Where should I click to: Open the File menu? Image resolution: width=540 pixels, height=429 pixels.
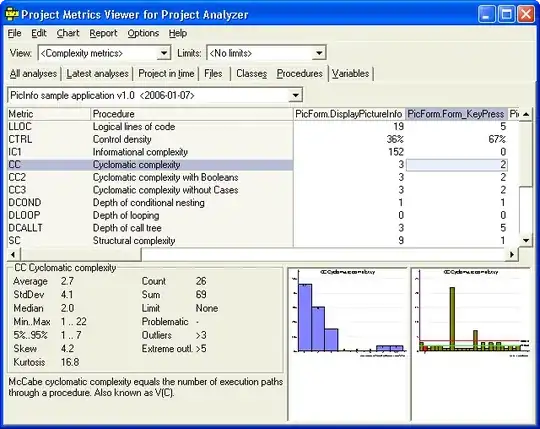14,33
